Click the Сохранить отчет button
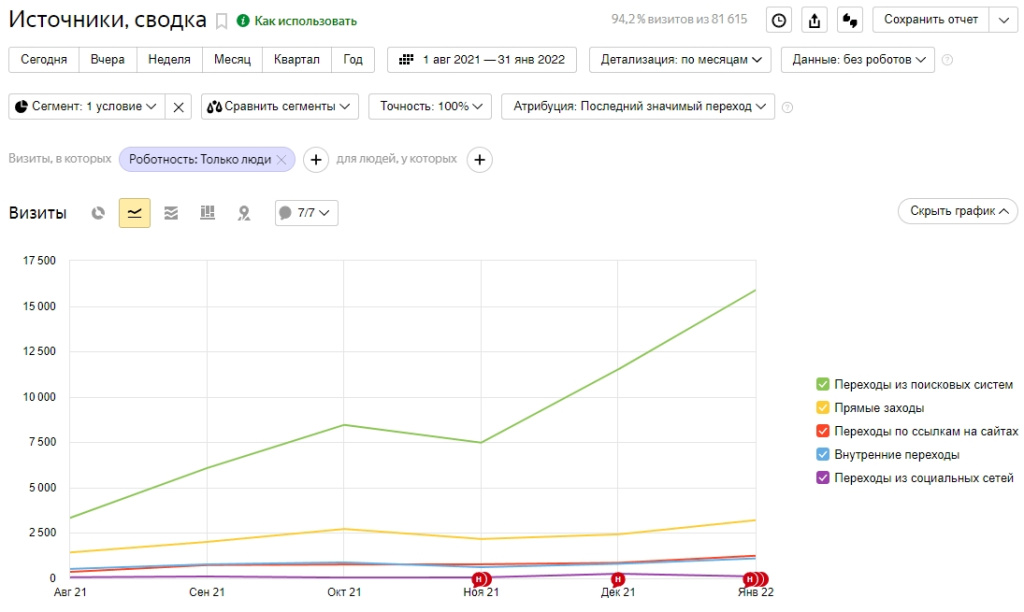 [930, 20]
